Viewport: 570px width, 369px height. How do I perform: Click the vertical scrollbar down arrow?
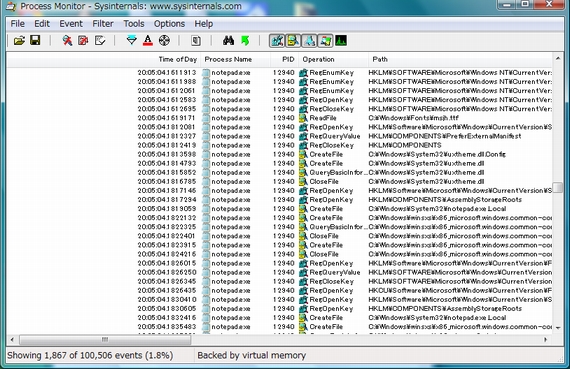point(558,328)
